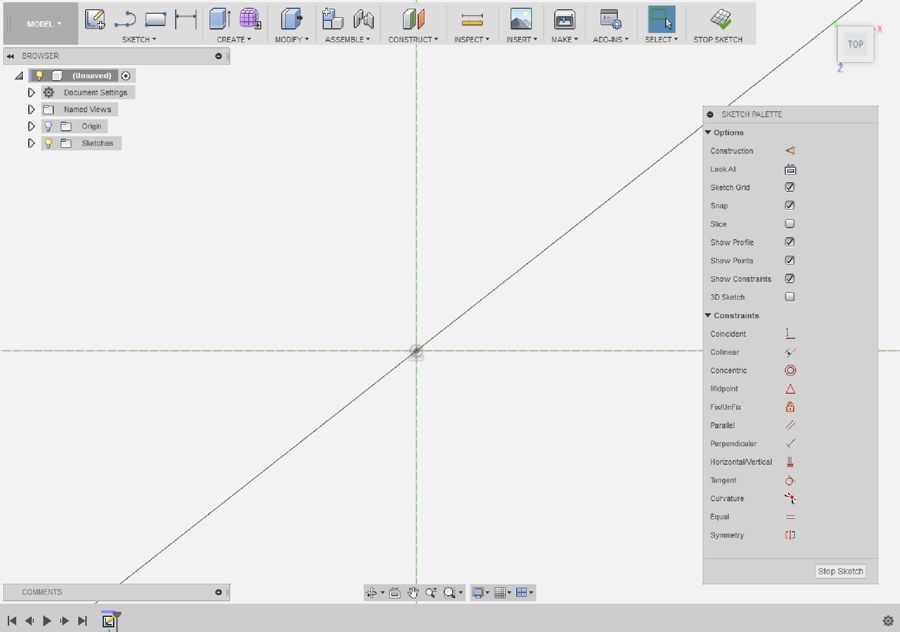Apply the Parallel constraint
The image size is (900, 632).
tap(790, 425)
